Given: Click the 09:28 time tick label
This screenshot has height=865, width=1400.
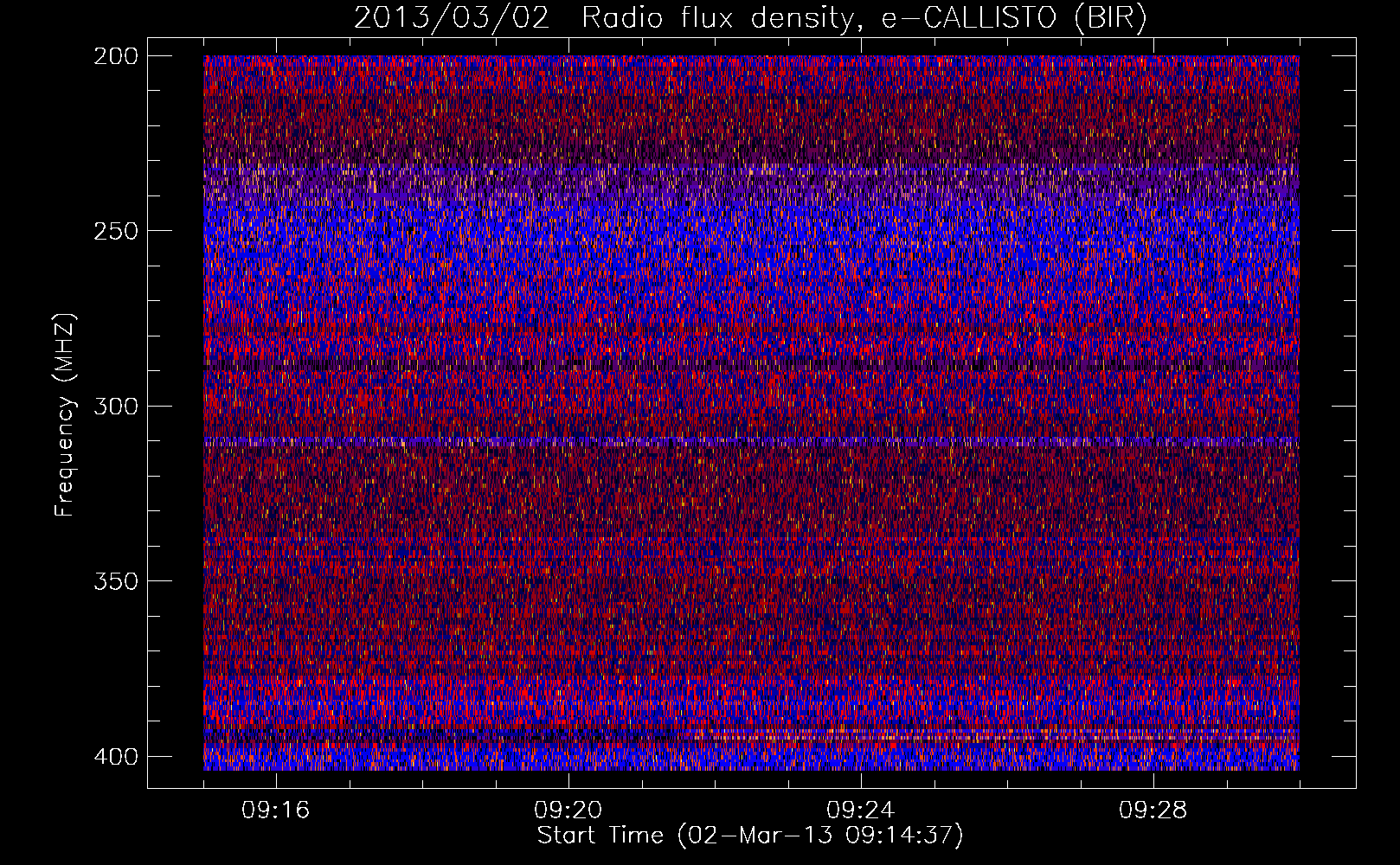Looking at the screenshot, I should point(1153,811).
